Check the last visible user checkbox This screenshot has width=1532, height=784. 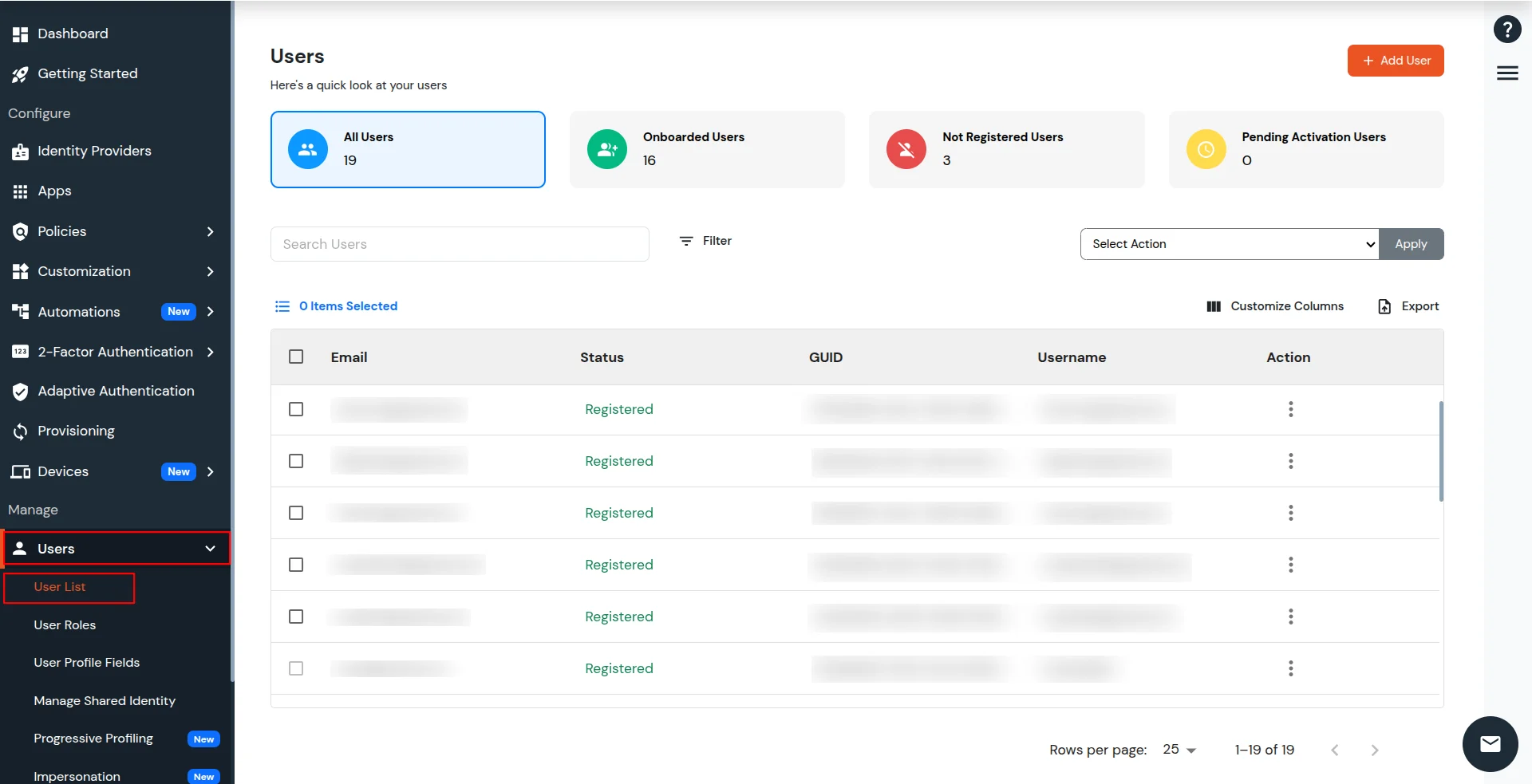pyautogui.click(x=296, y=668)
